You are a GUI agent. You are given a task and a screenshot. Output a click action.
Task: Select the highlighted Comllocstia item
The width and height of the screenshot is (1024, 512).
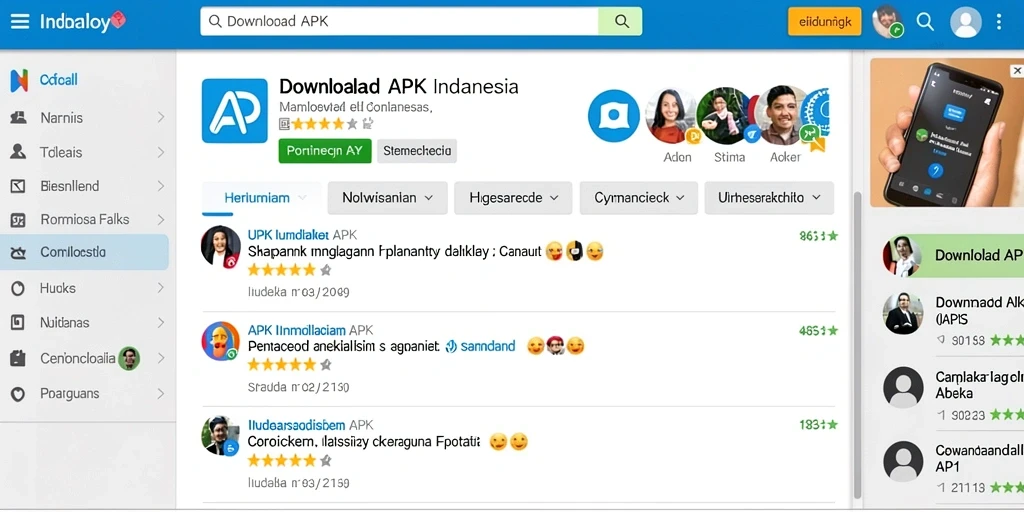click(84, 252)
